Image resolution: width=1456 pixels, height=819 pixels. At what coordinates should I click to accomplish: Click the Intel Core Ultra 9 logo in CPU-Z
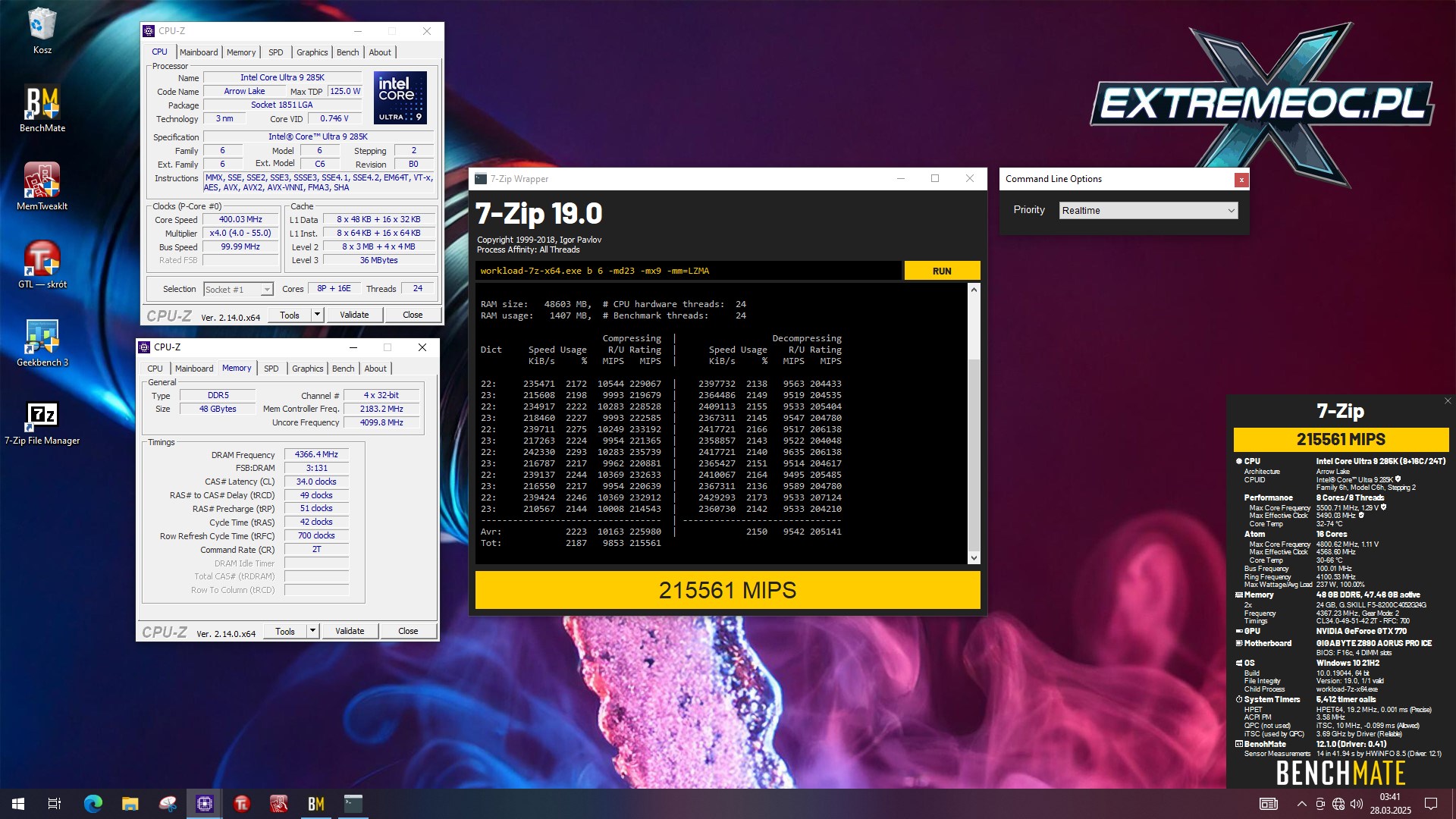coord(400,98)
